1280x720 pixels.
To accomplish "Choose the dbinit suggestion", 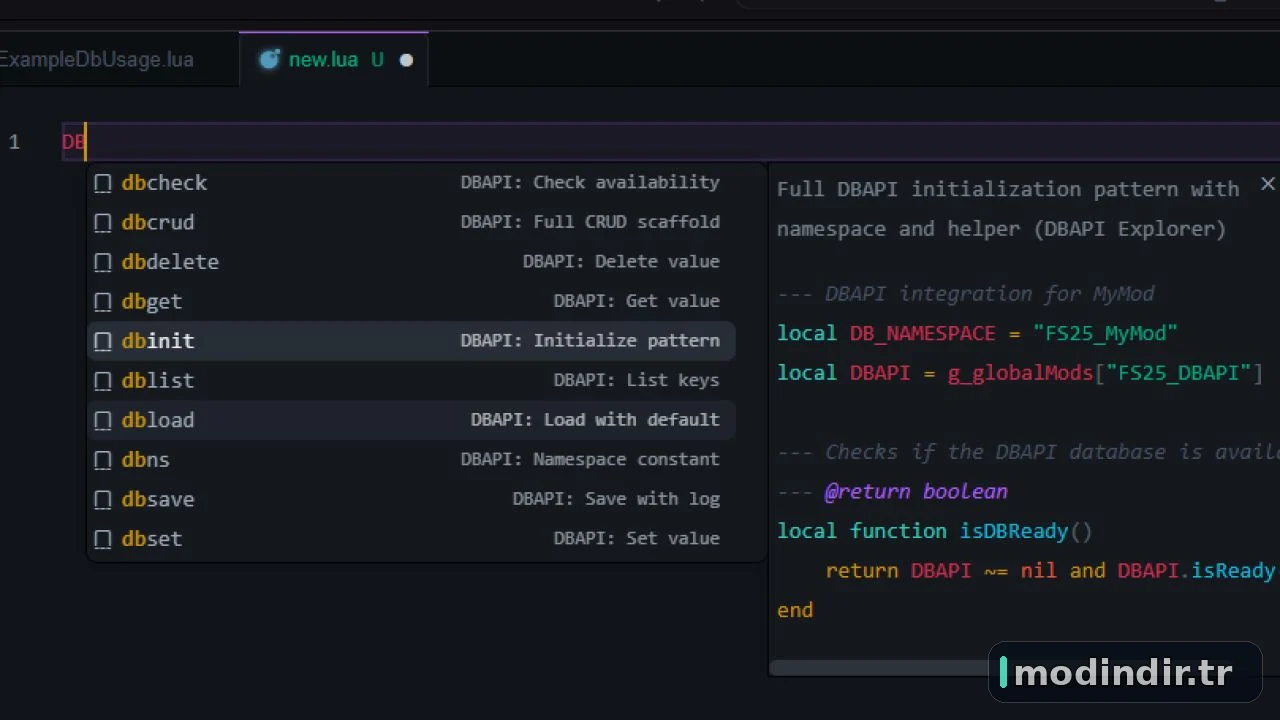I will point(411,341).
